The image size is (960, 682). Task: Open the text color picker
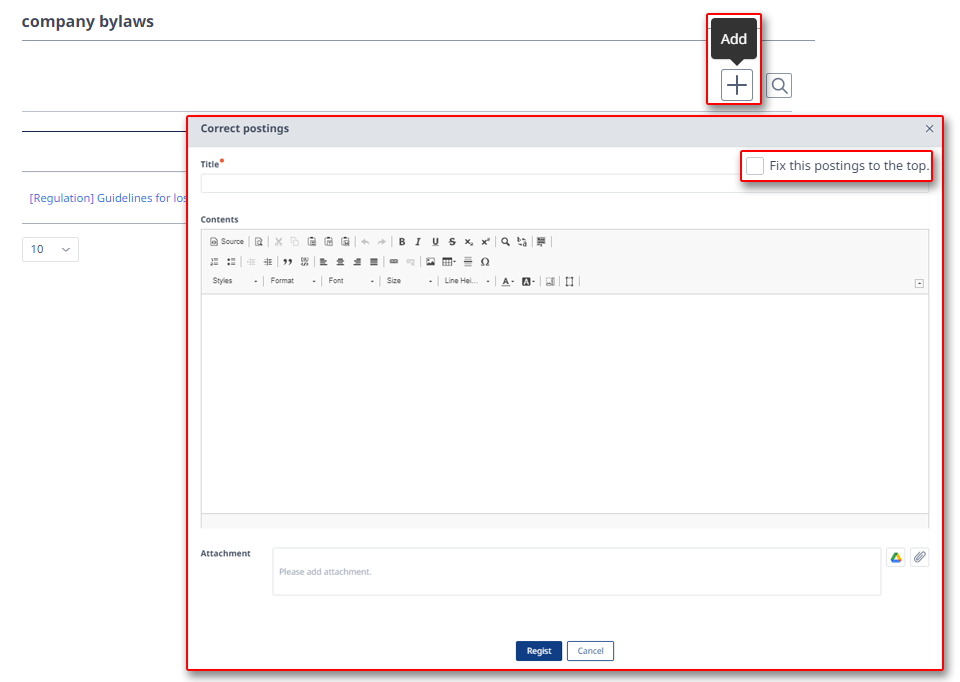point(508,282)
